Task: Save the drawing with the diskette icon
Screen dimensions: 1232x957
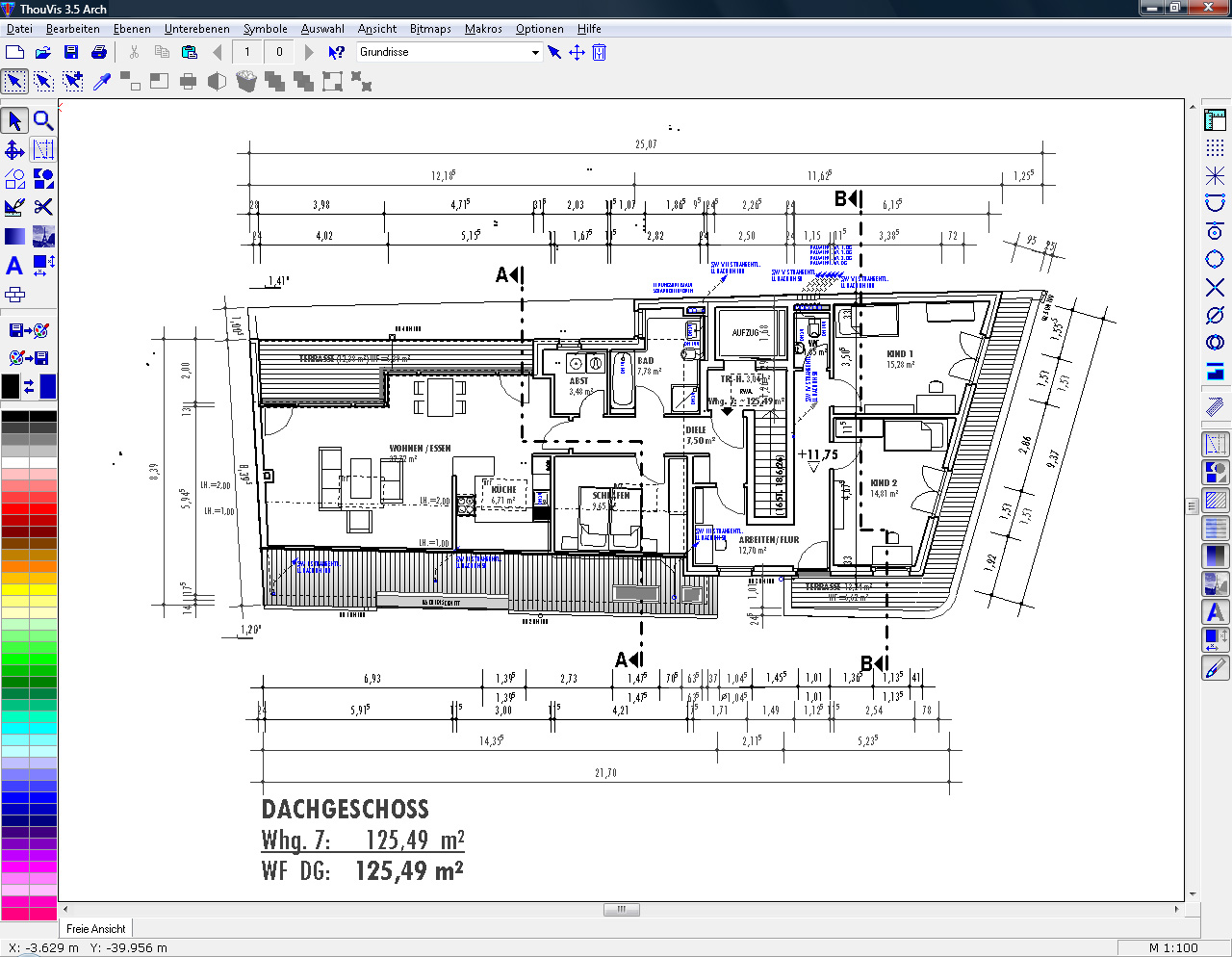Action: 71,52
